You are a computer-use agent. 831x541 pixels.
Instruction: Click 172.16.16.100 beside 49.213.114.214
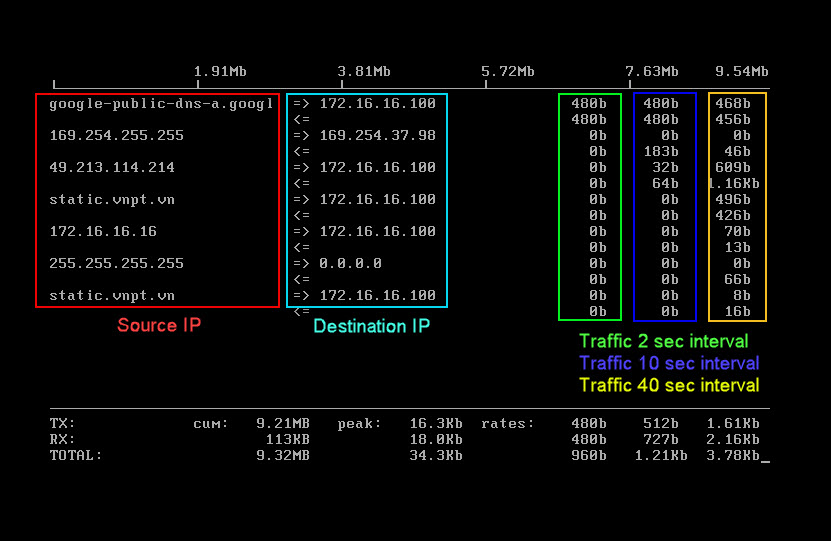[x=377, y=167]
